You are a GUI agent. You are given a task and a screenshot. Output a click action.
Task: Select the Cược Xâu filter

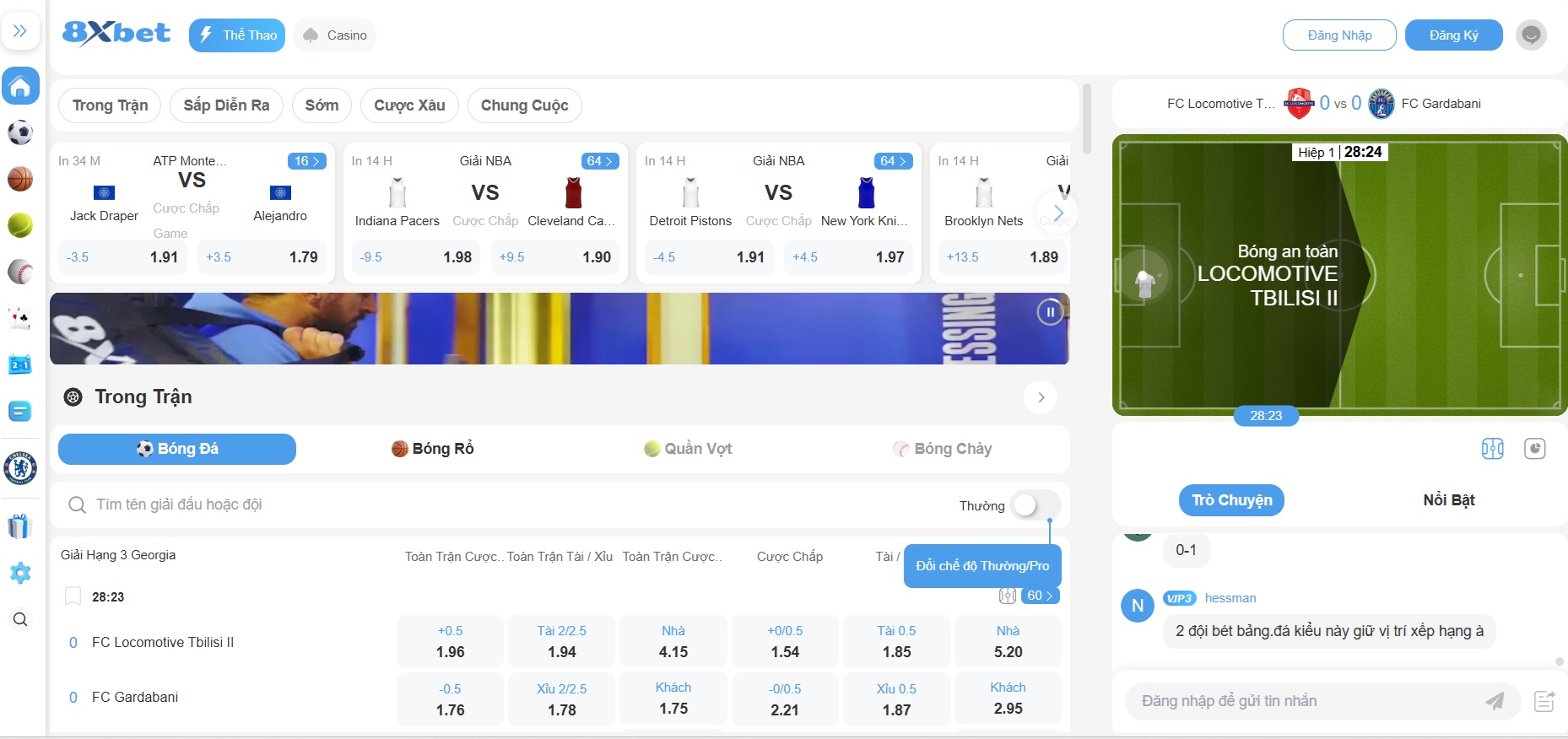(409, 105)
